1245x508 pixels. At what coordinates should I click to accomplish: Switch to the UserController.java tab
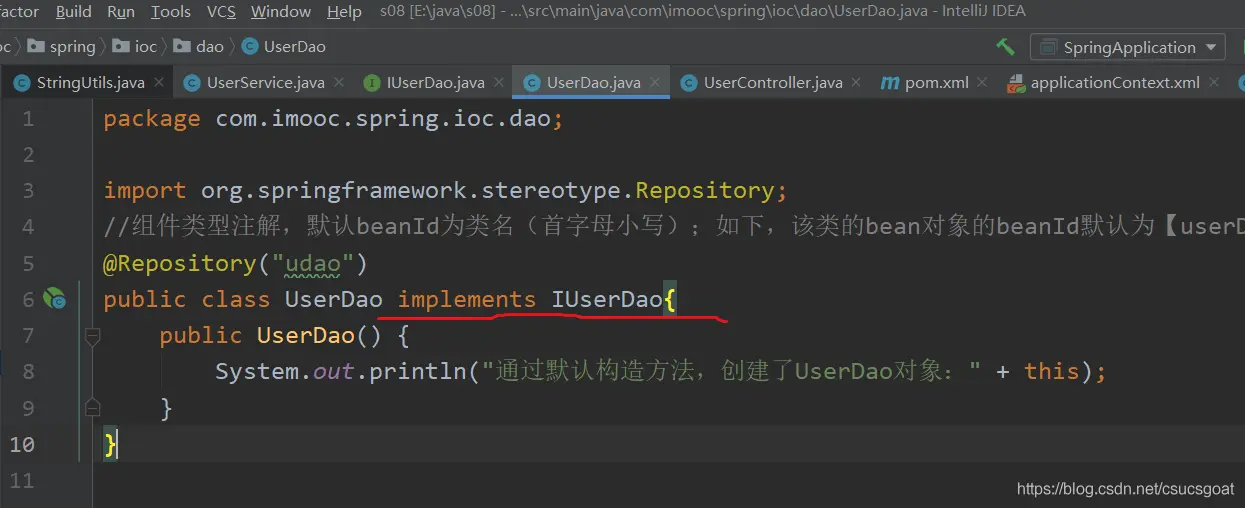(773, 83)
